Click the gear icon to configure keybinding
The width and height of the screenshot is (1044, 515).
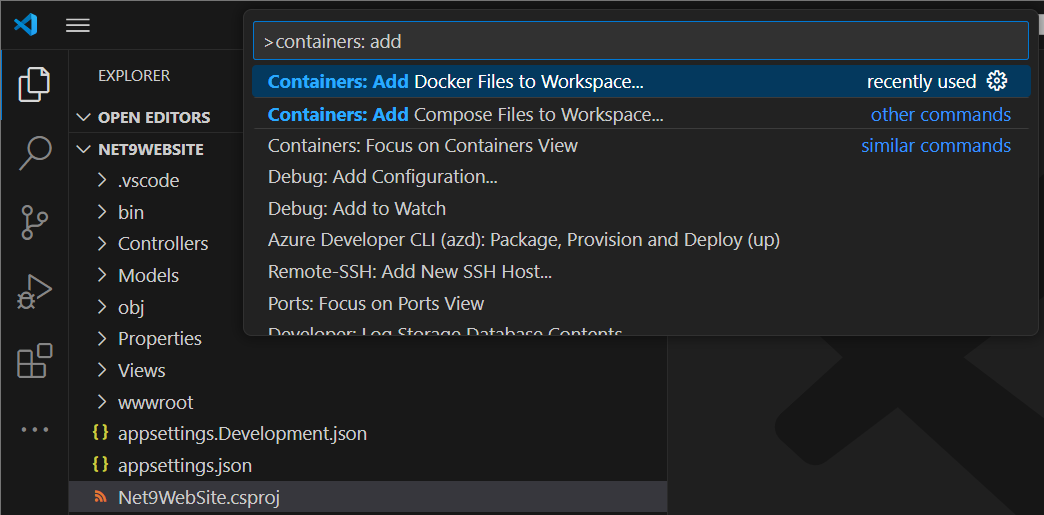click(x=996, y=82)
